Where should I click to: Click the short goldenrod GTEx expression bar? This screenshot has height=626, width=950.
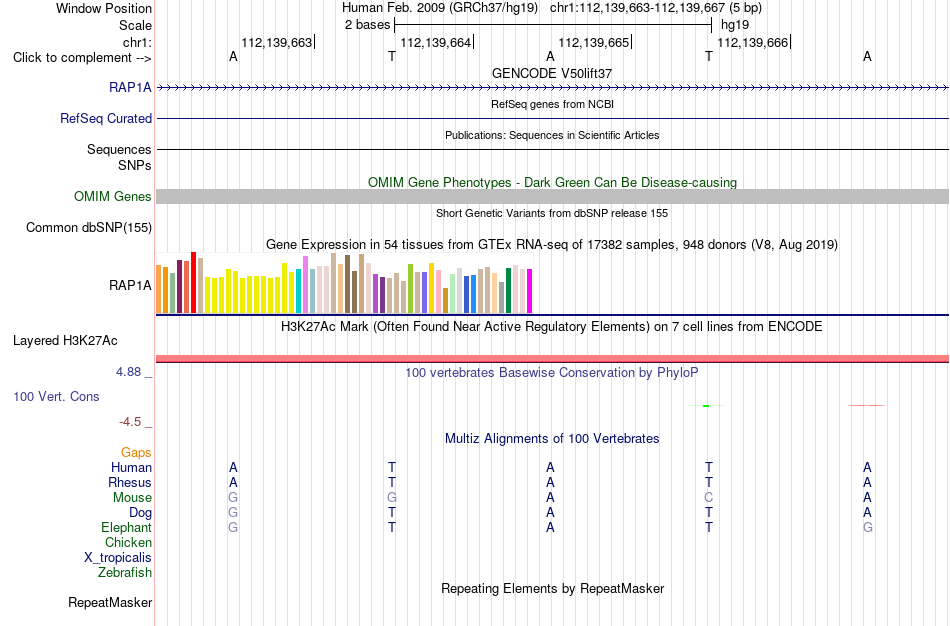[445, 301]
